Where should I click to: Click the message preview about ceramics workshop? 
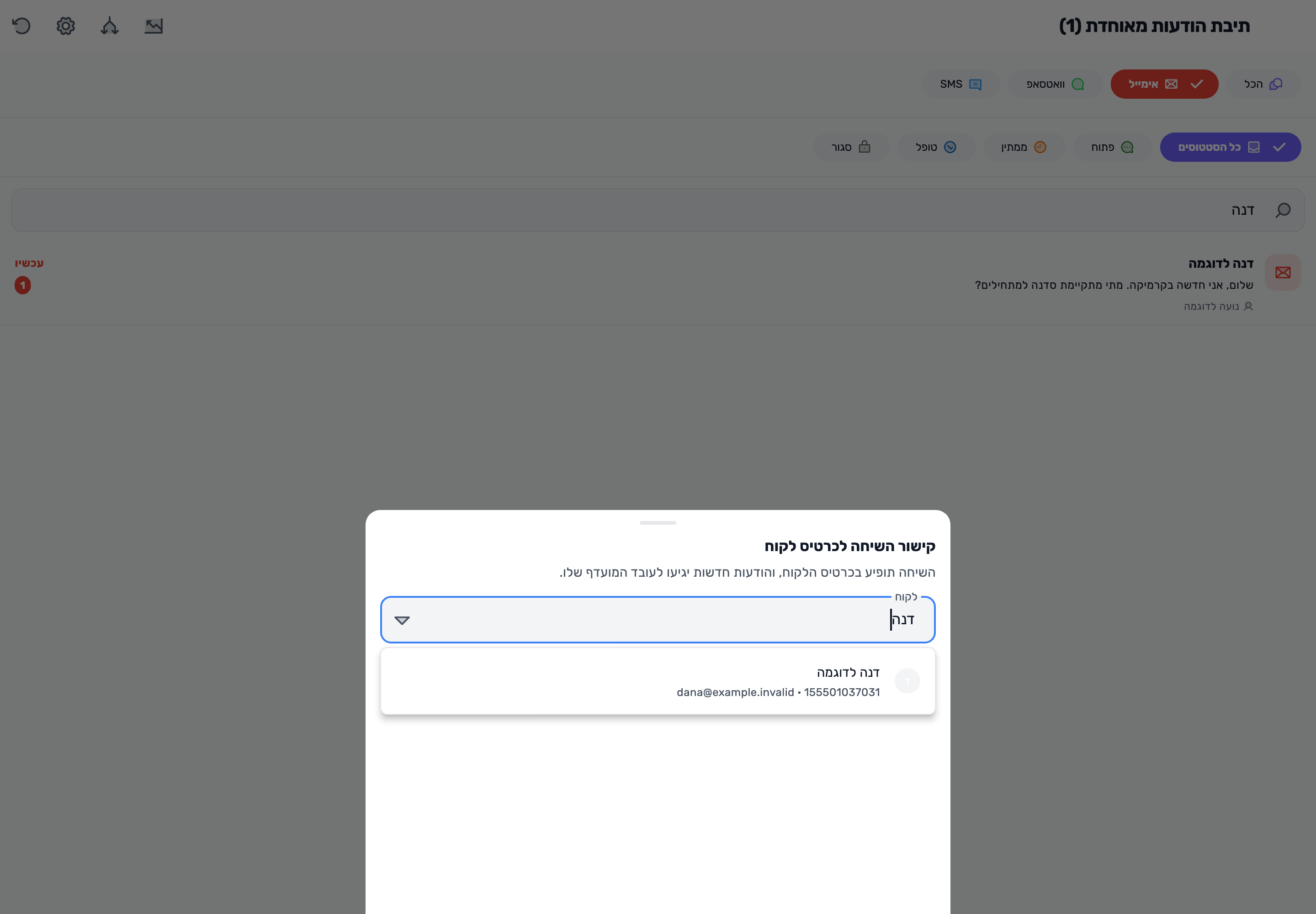(1114, 285)
